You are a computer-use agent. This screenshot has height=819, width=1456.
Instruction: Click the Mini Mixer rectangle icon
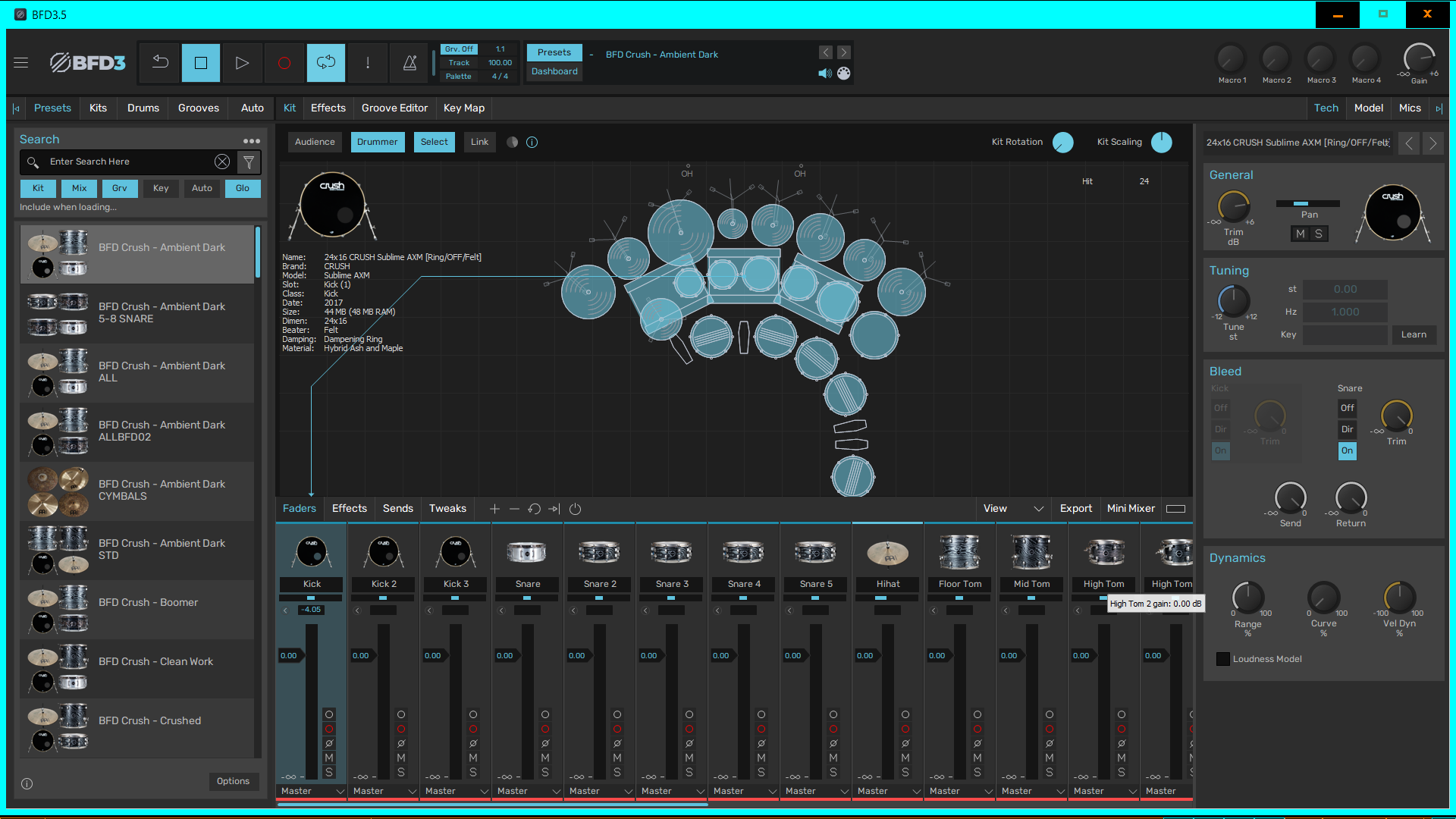click(x=1175, y=509)
